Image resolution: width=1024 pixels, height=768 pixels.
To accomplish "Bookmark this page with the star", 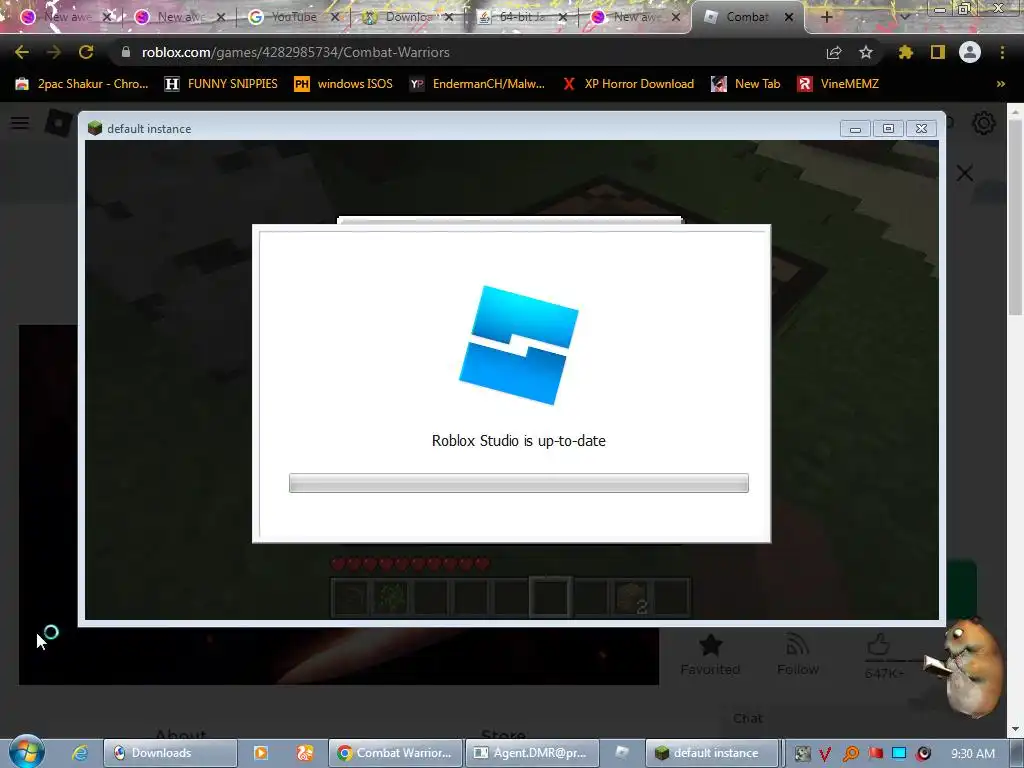I will [866, 52].
